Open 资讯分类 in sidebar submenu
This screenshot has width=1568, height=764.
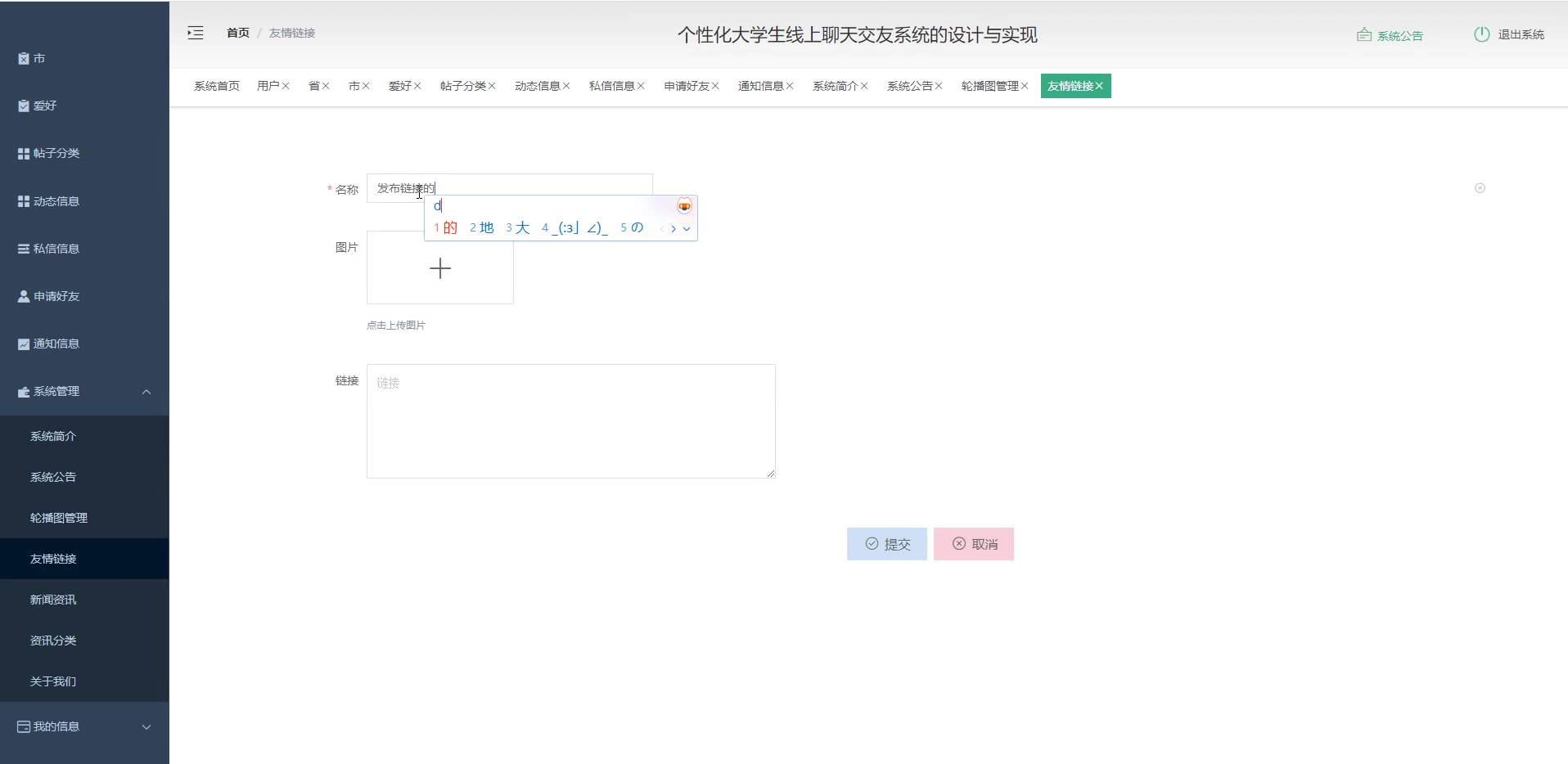point(84,640)
